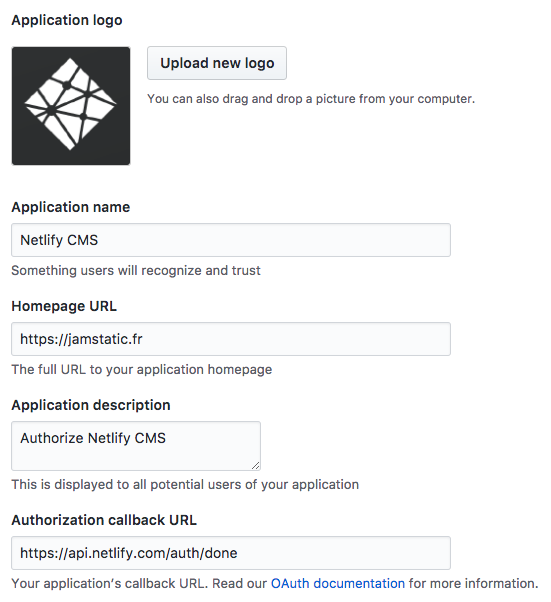This screenshot has width=551, height=602.
Task: Open the OAuth documentation link
Action: 338,583
